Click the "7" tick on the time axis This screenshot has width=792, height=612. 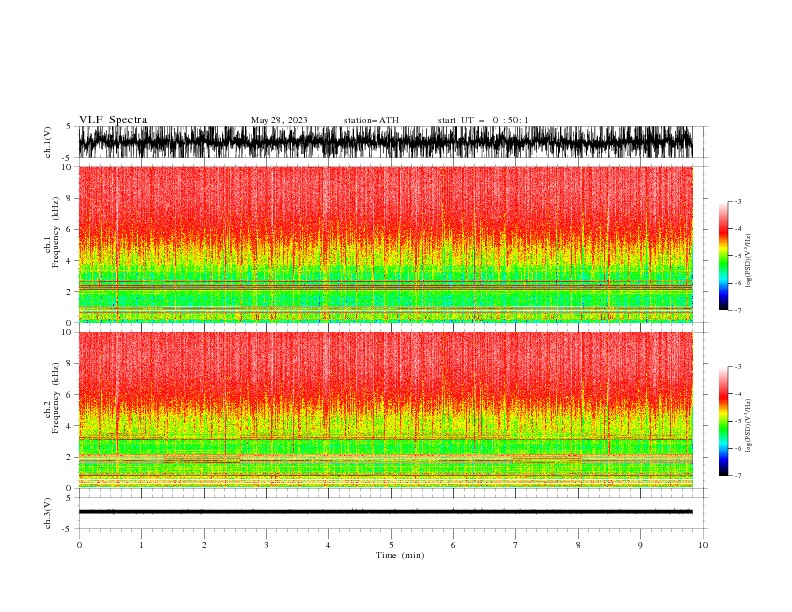click(x=515, y=545)
